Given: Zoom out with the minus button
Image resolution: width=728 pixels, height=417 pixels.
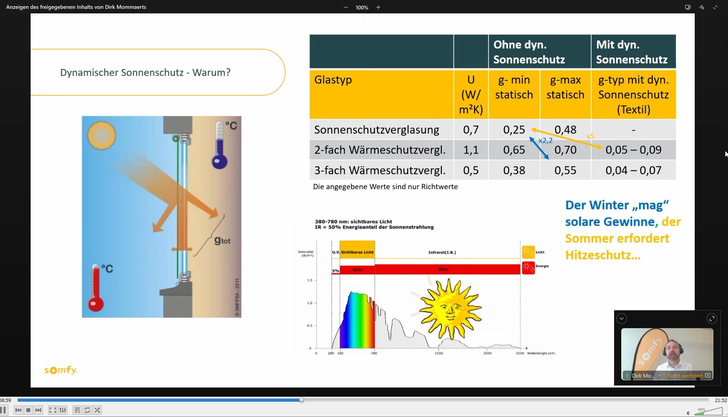Looking at the screenshot, I should coord(346,7).
